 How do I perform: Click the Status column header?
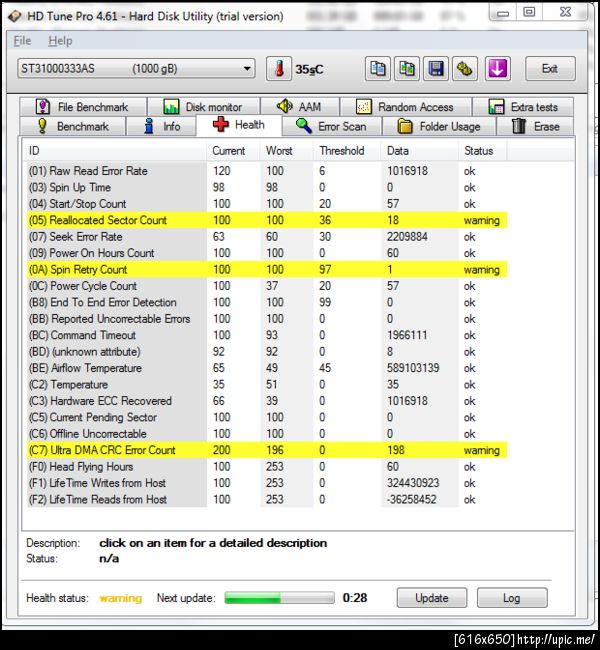pos(482,150)
